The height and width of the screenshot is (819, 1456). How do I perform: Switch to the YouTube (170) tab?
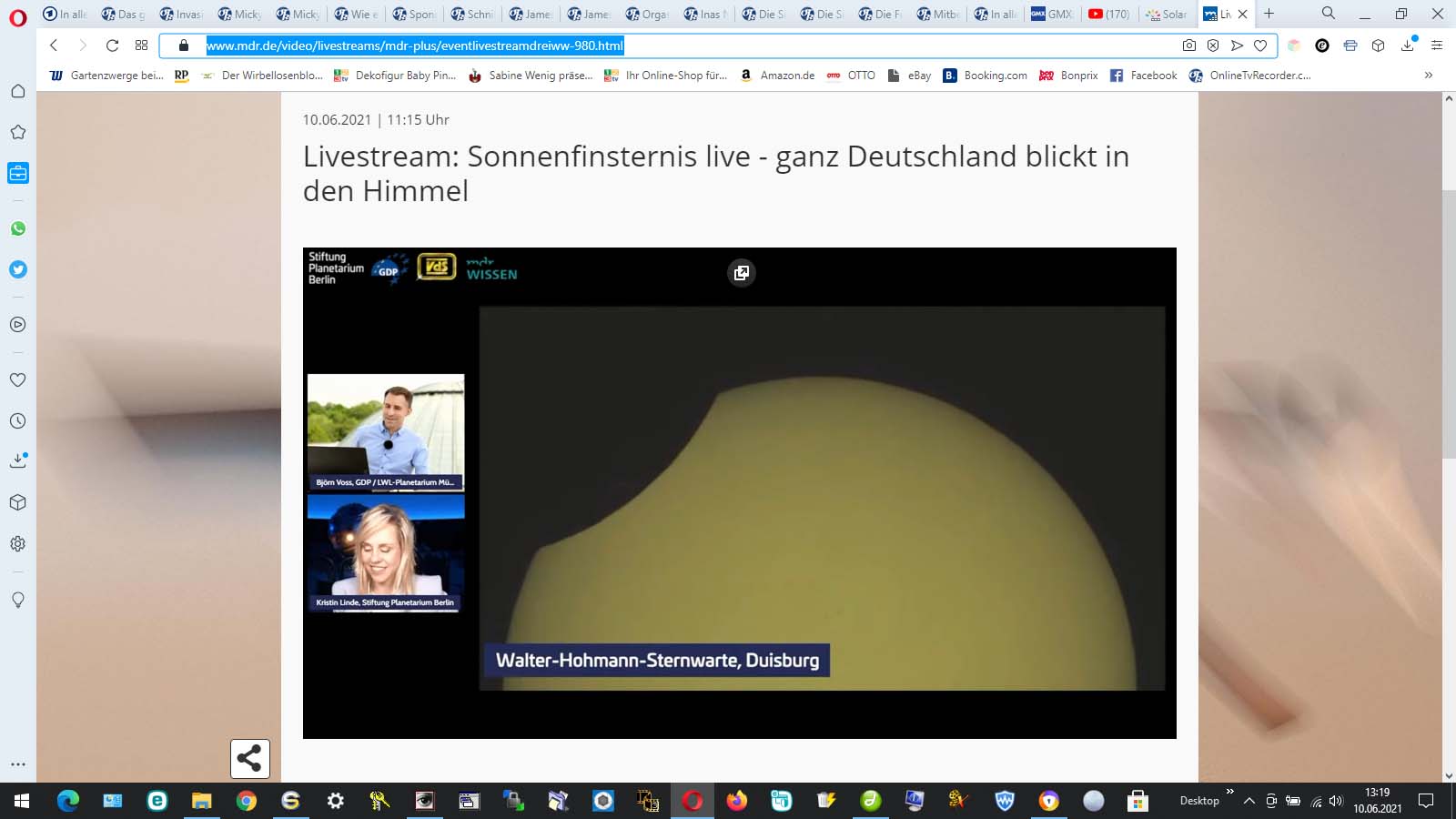(1109, 14)
